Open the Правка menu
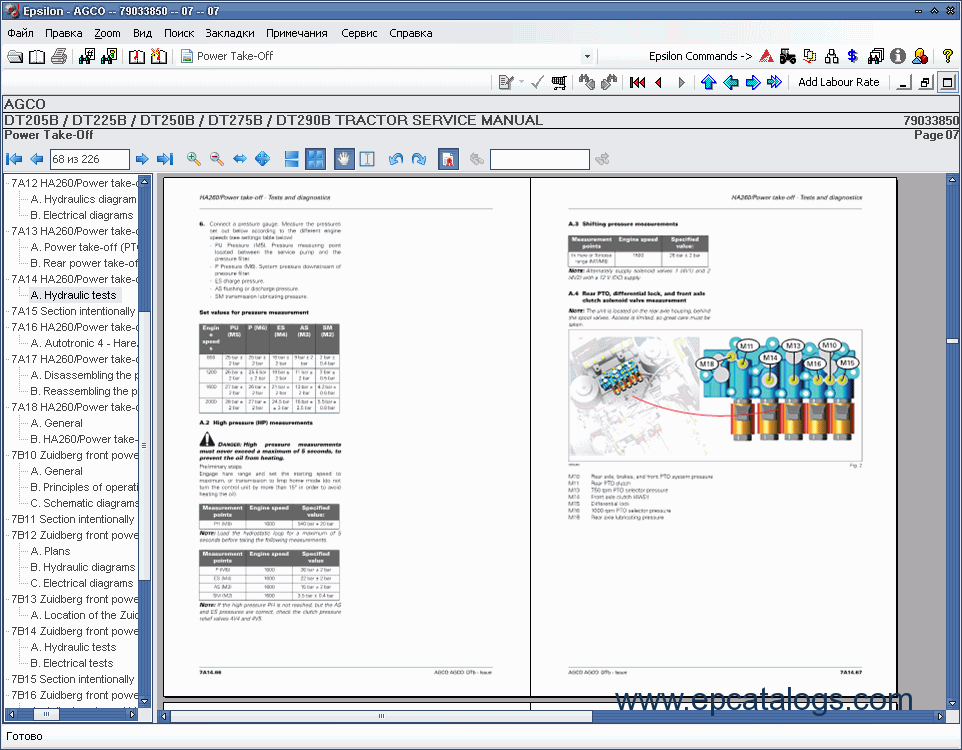 pos(63,33)
